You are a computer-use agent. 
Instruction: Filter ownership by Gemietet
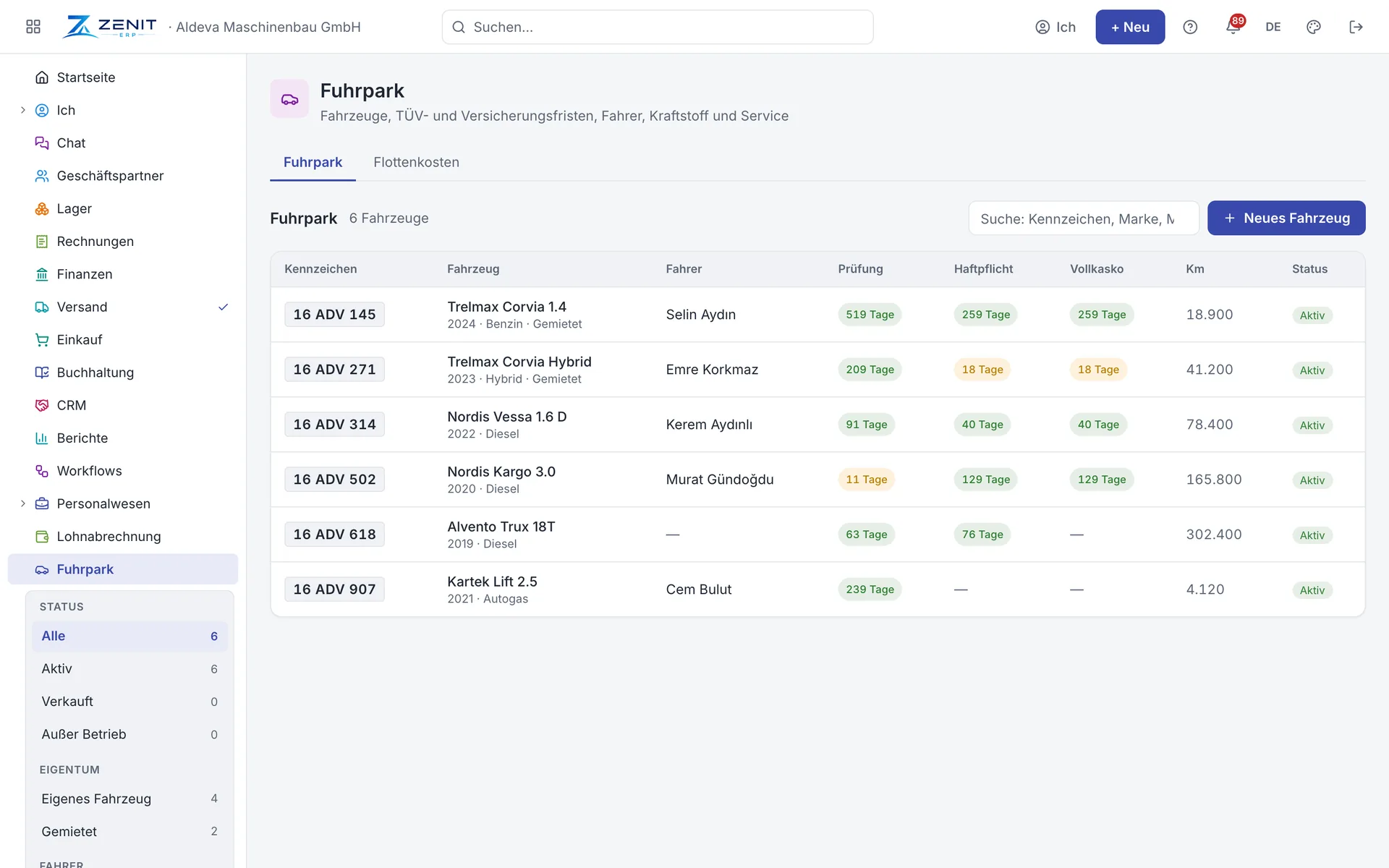tap(129, 831)
